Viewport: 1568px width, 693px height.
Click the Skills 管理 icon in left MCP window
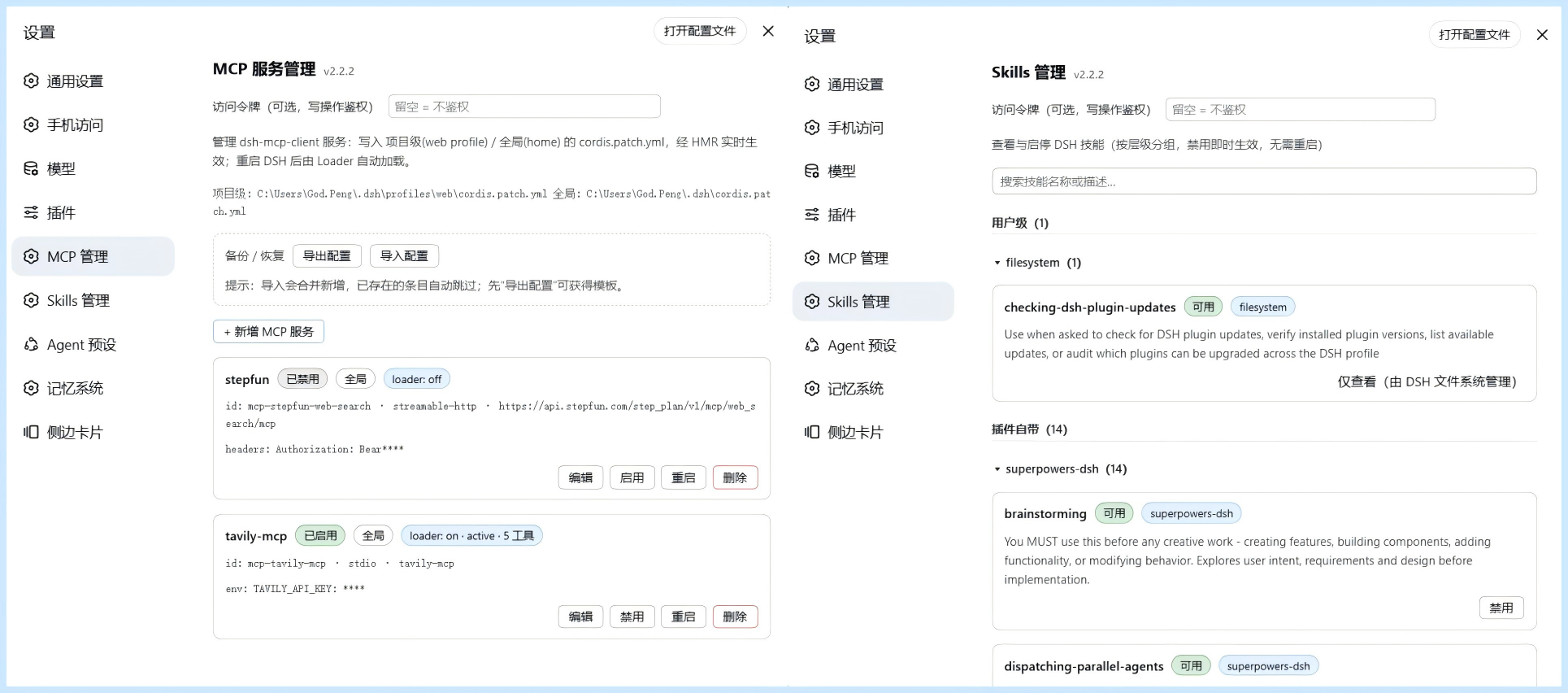pyautogui.click(x=31, y=300)
